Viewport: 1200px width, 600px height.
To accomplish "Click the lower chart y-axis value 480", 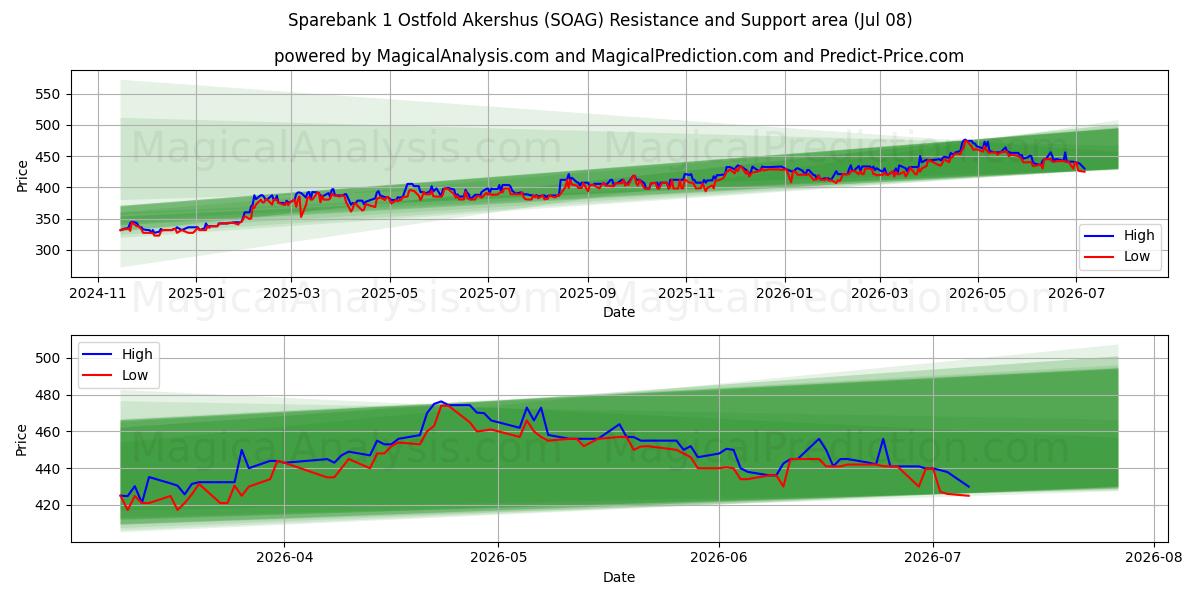I will coord(50,395).
